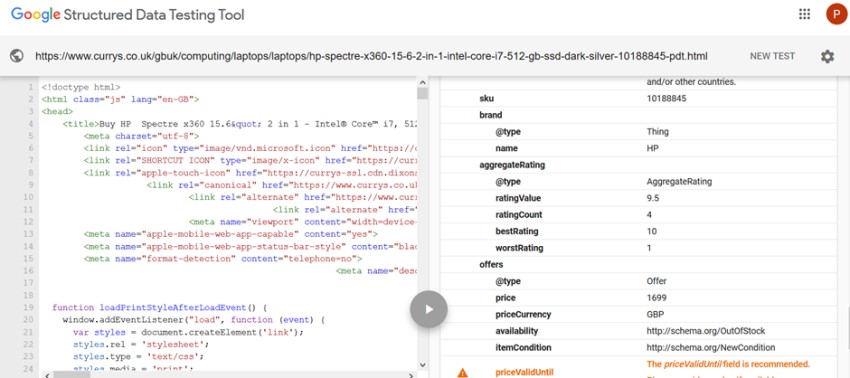Viewport: 850px width, 378px height.
Task: Click the document.createElement('link') line
Action: [x=189, y=332]
